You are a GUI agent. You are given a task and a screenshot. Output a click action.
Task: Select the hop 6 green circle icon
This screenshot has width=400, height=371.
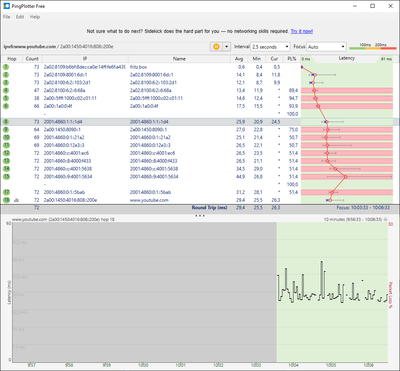tap(6, 106)
